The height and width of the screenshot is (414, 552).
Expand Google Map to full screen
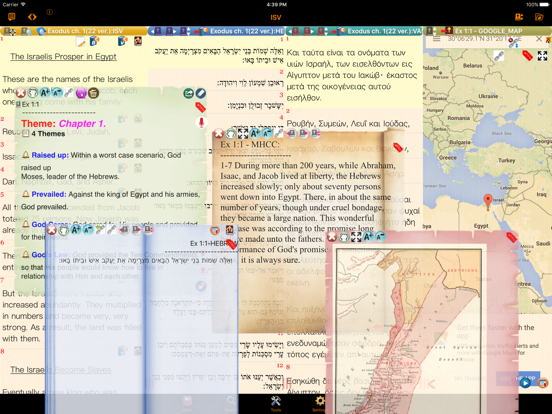point(542,55)
